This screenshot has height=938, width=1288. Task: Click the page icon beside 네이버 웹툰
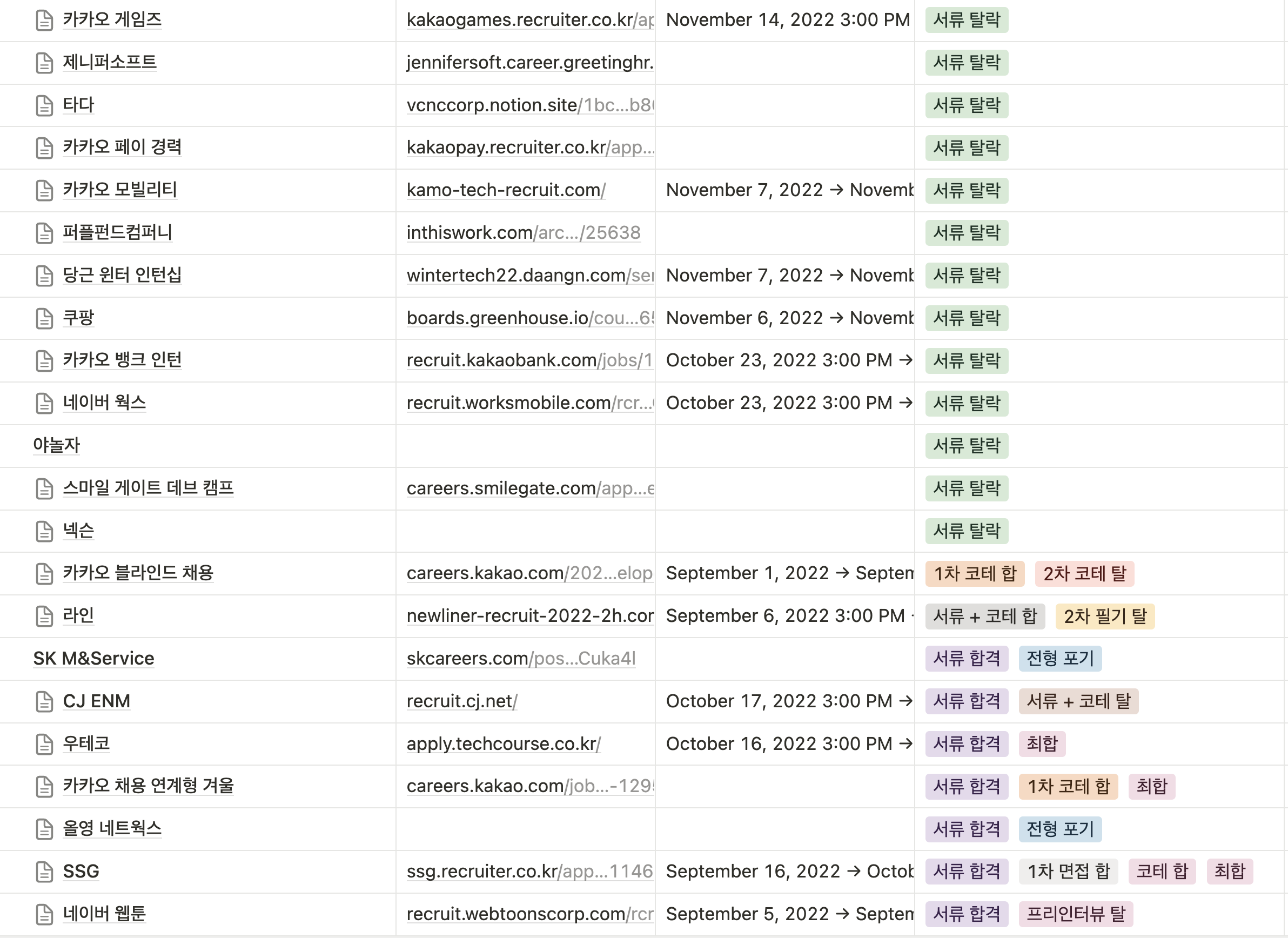tap(44, 914)
